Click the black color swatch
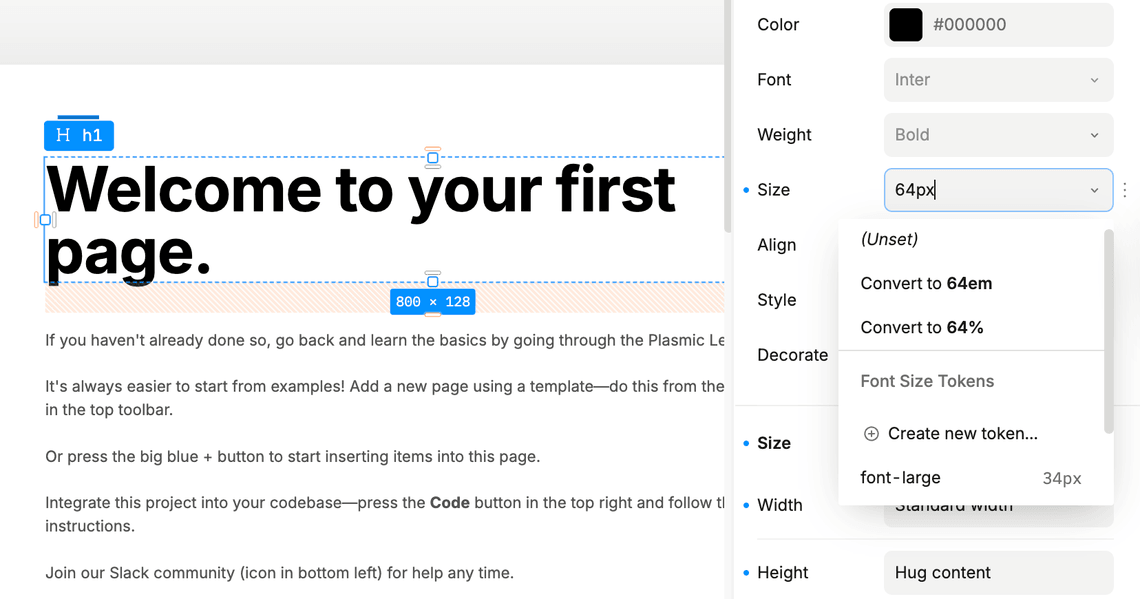The height and width of the screenshot is (599, 1140). [x=905, y=25]
